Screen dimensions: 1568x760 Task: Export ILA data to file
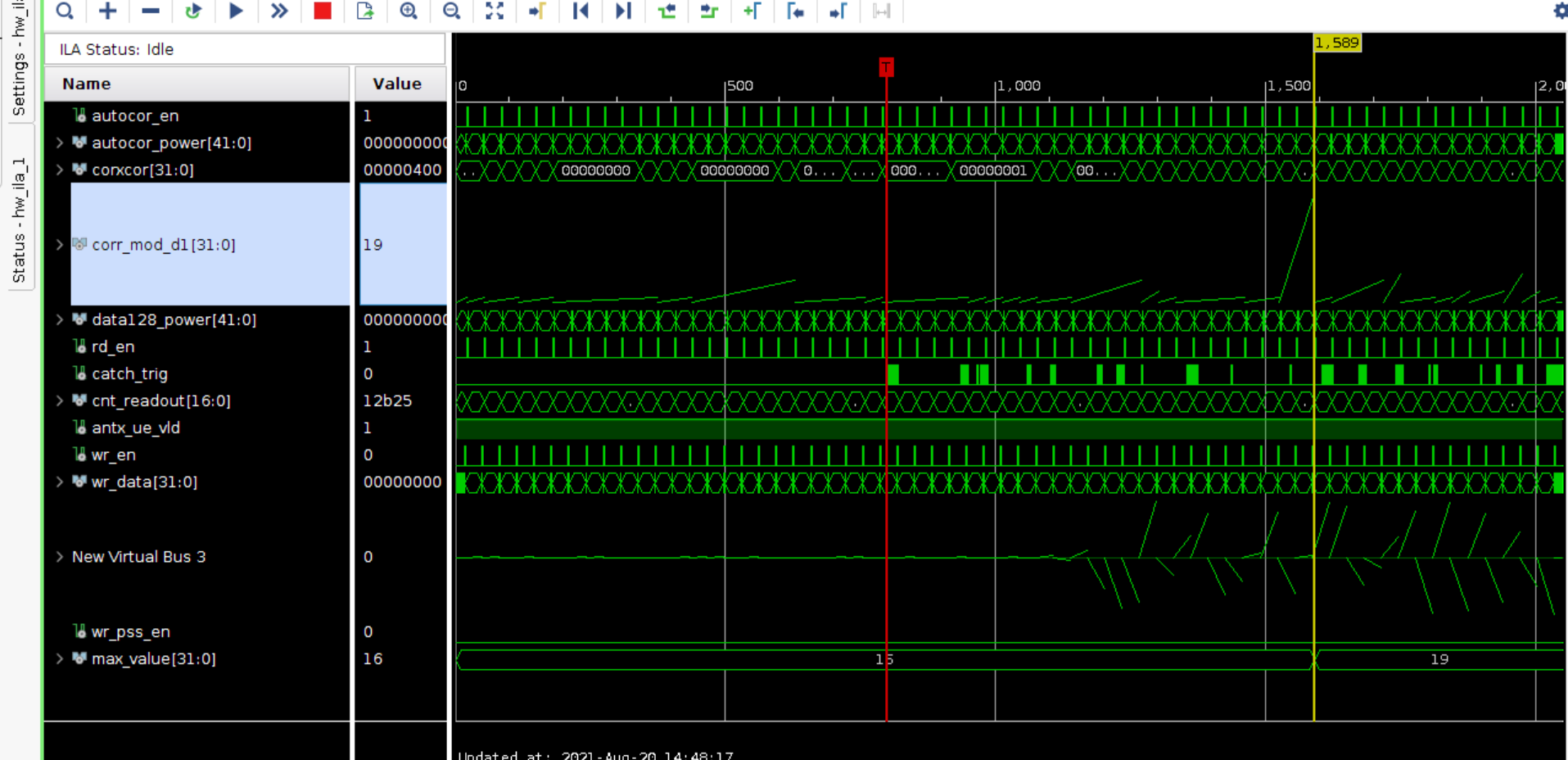tap(365, 11)
